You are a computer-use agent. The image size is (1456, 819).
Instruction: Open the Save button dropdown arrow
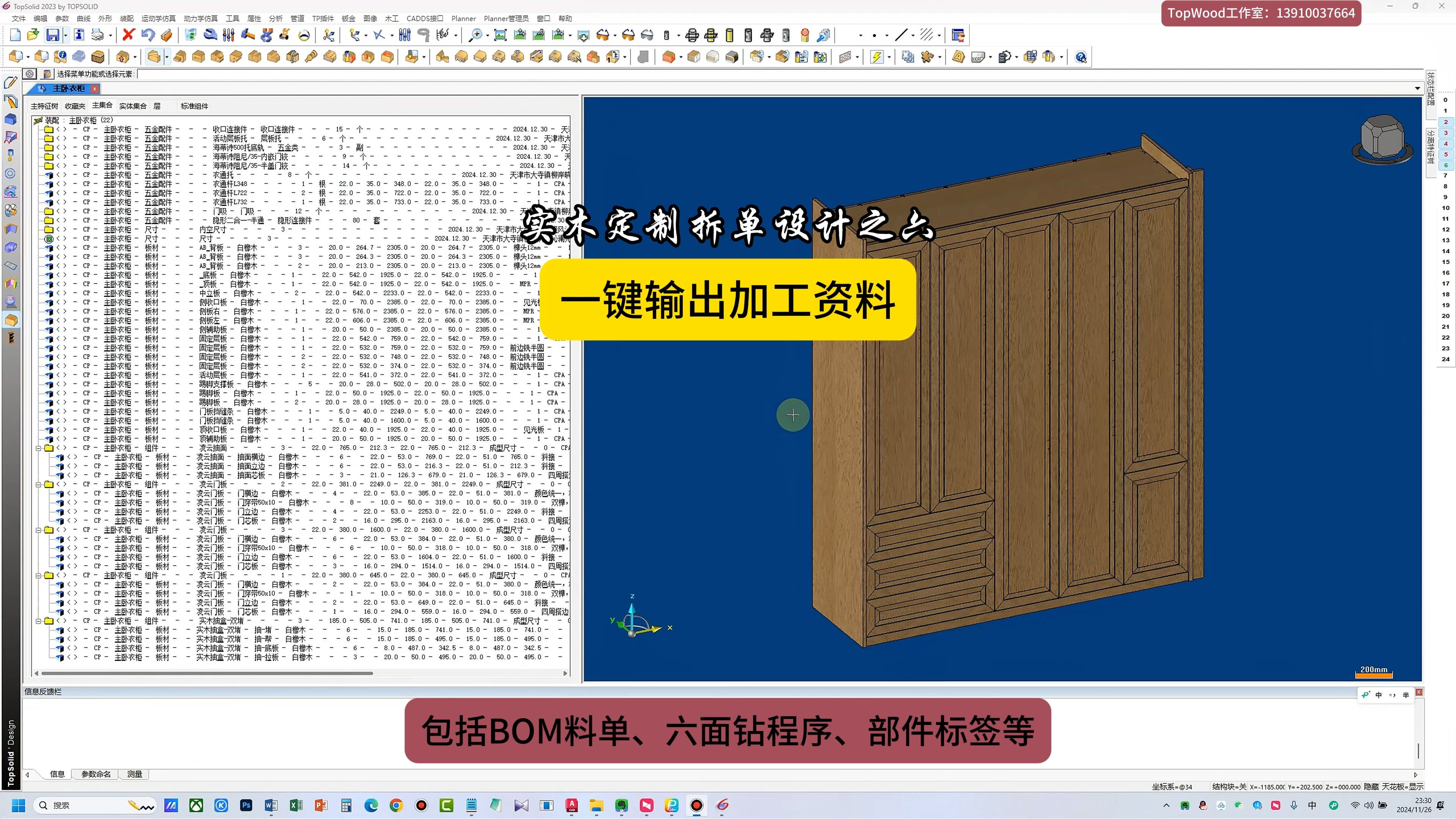pos(66,35)
